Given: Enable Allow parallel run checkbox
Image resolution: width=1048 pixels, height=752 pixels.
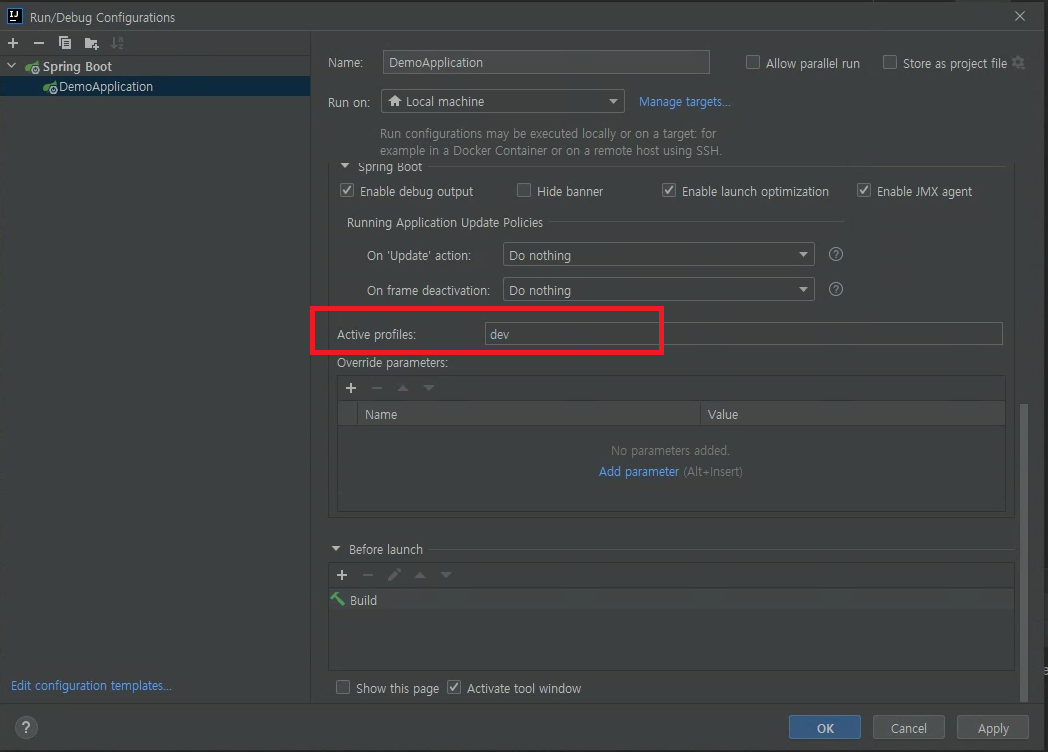Looking at the screenshot, I should [753, 62].
